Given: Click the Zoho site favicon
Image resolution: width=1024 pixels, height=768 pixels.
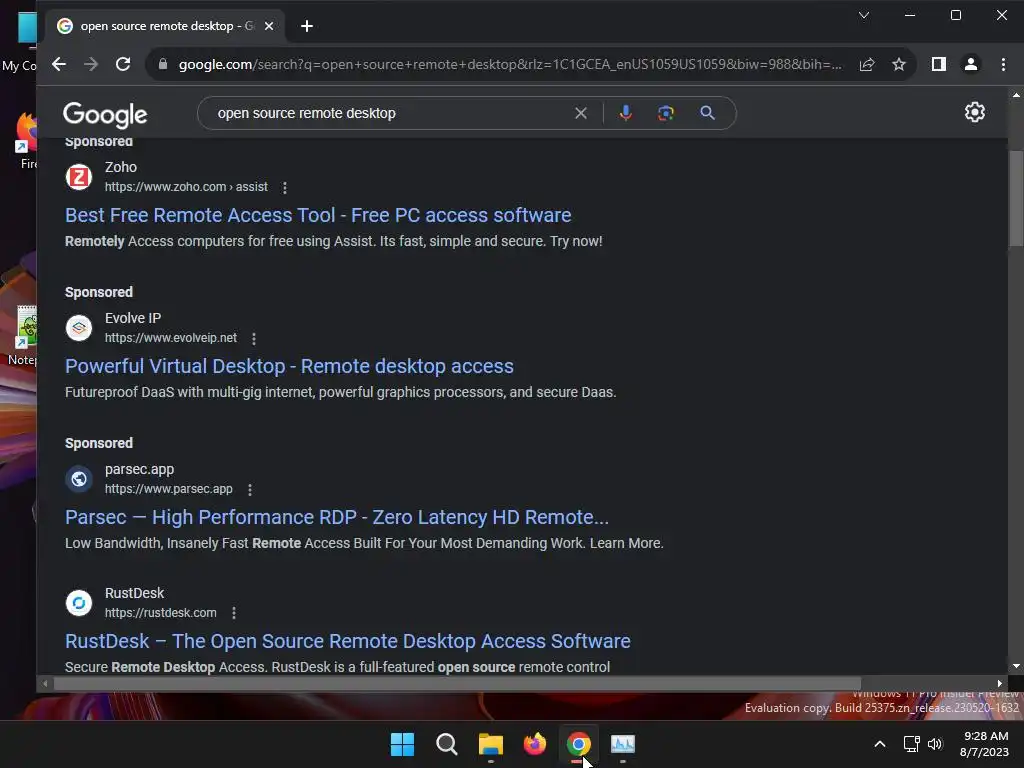Looking at the screenshot, I should pyautogui.click(x=79, y=177).
